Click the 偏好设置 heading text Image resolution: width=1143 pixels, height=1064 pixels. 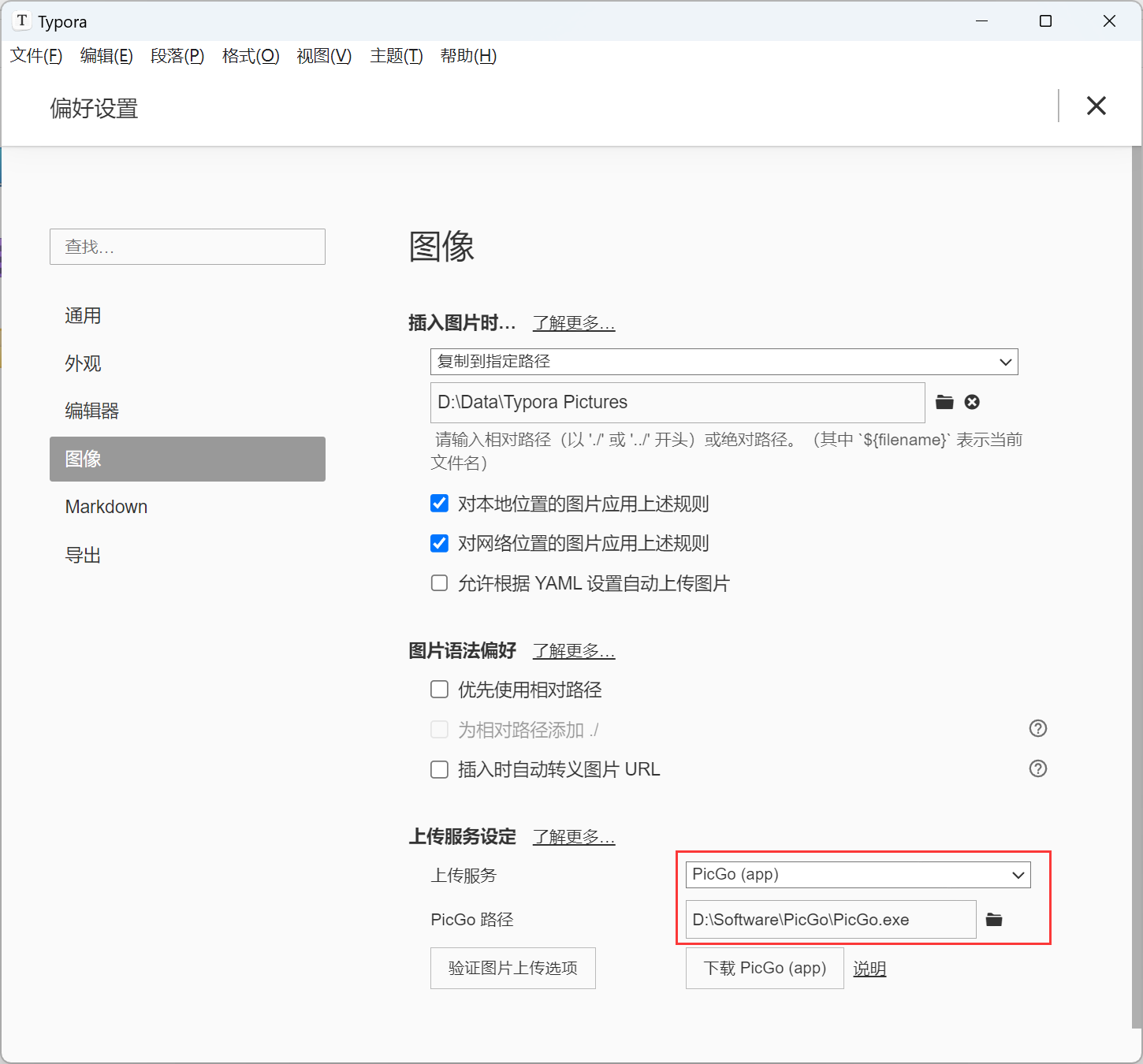point(94,109)
